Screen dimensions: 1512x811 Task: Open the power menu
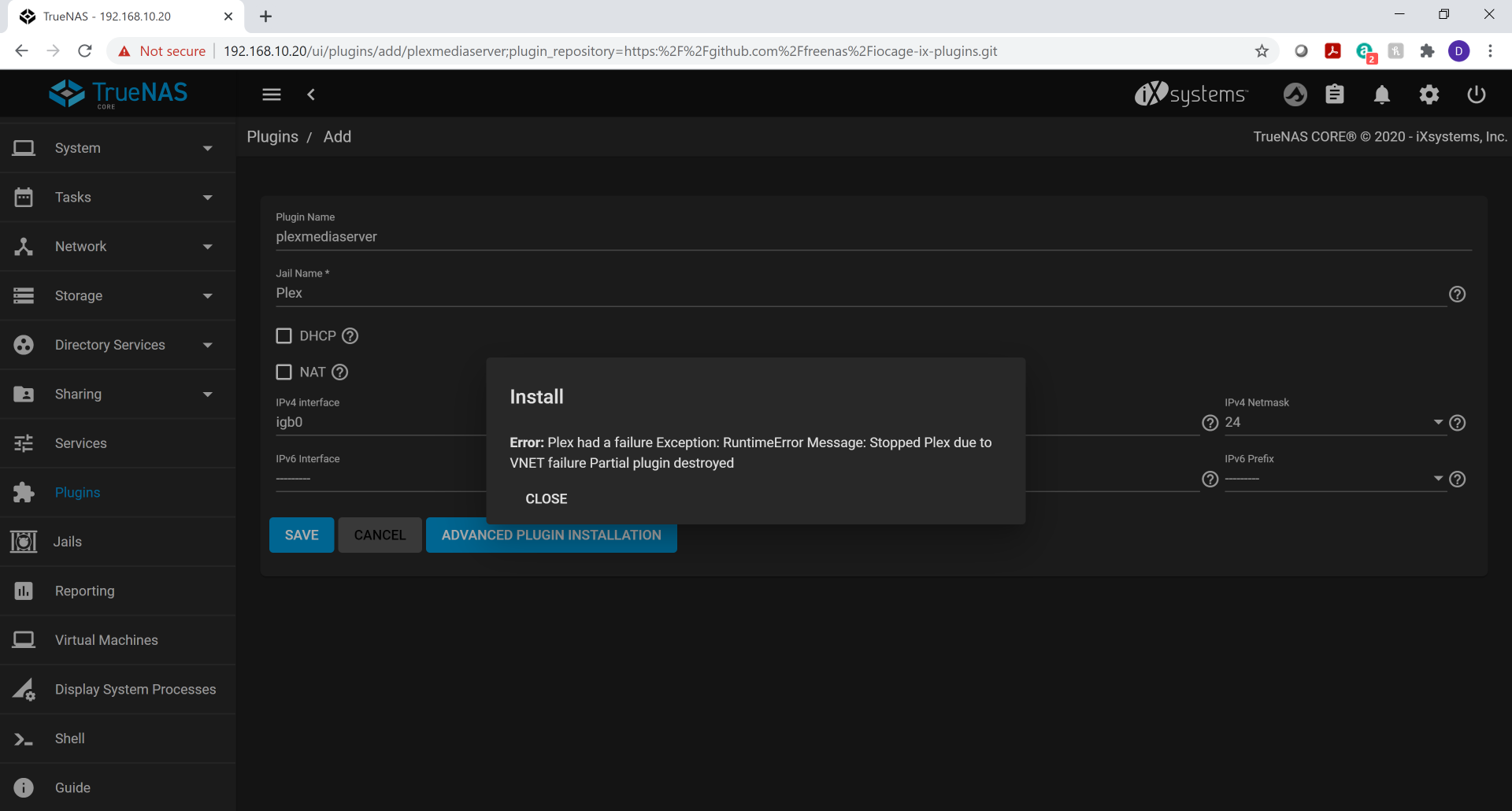[x=1477, y=94]
